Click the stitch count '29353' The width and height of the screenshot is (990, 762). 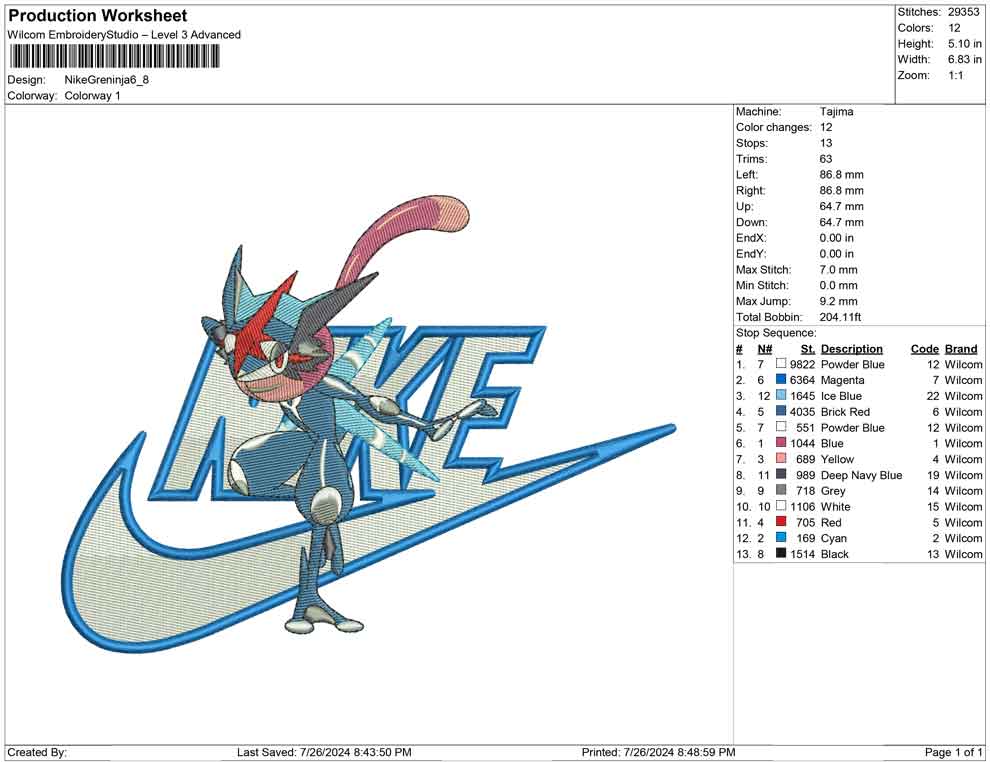pos(963,12)
